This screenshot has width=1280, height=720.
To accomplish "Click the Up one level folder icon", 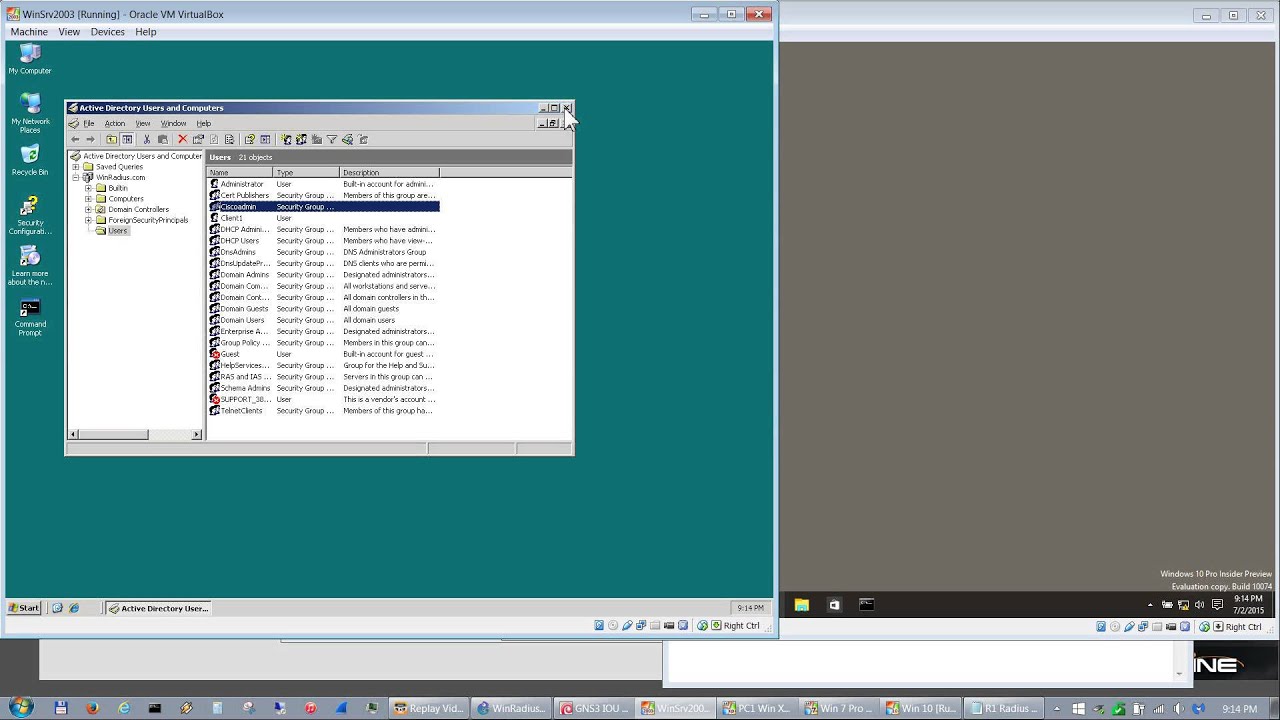I will pyautogui.click(x=111, y=139).
